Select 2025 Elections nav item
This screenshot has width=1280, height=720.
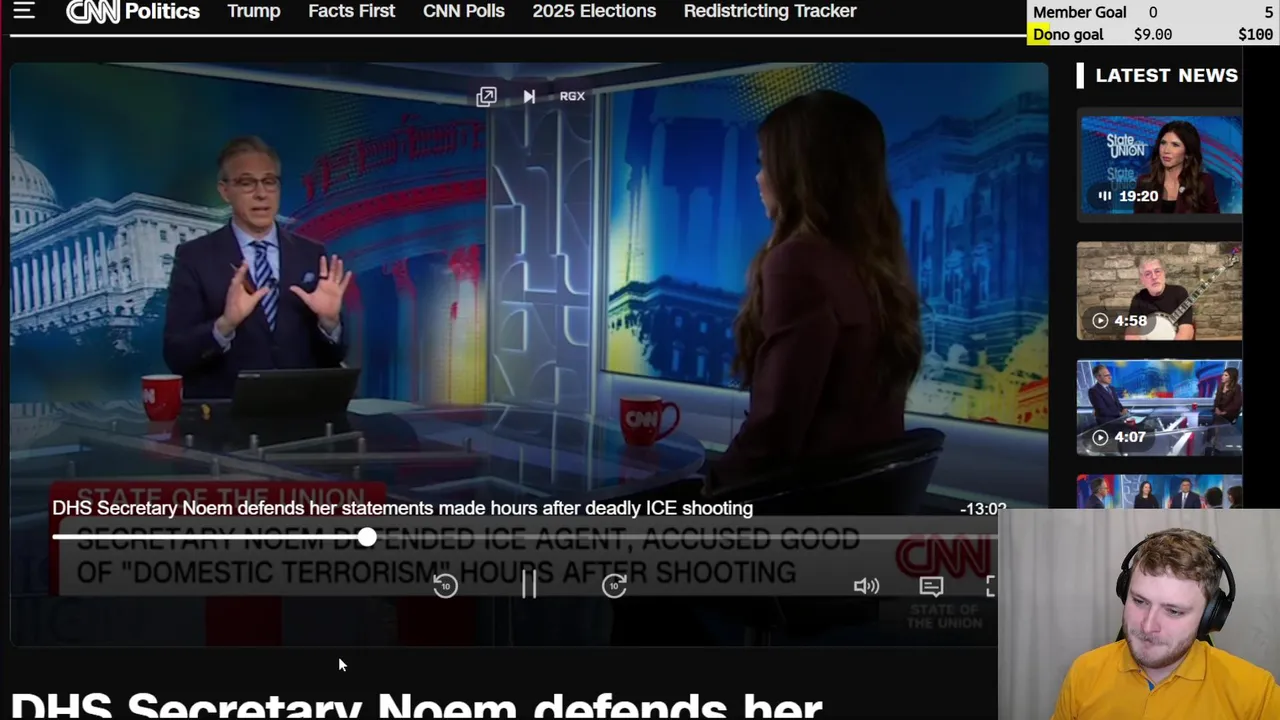(x=594, y=11)
